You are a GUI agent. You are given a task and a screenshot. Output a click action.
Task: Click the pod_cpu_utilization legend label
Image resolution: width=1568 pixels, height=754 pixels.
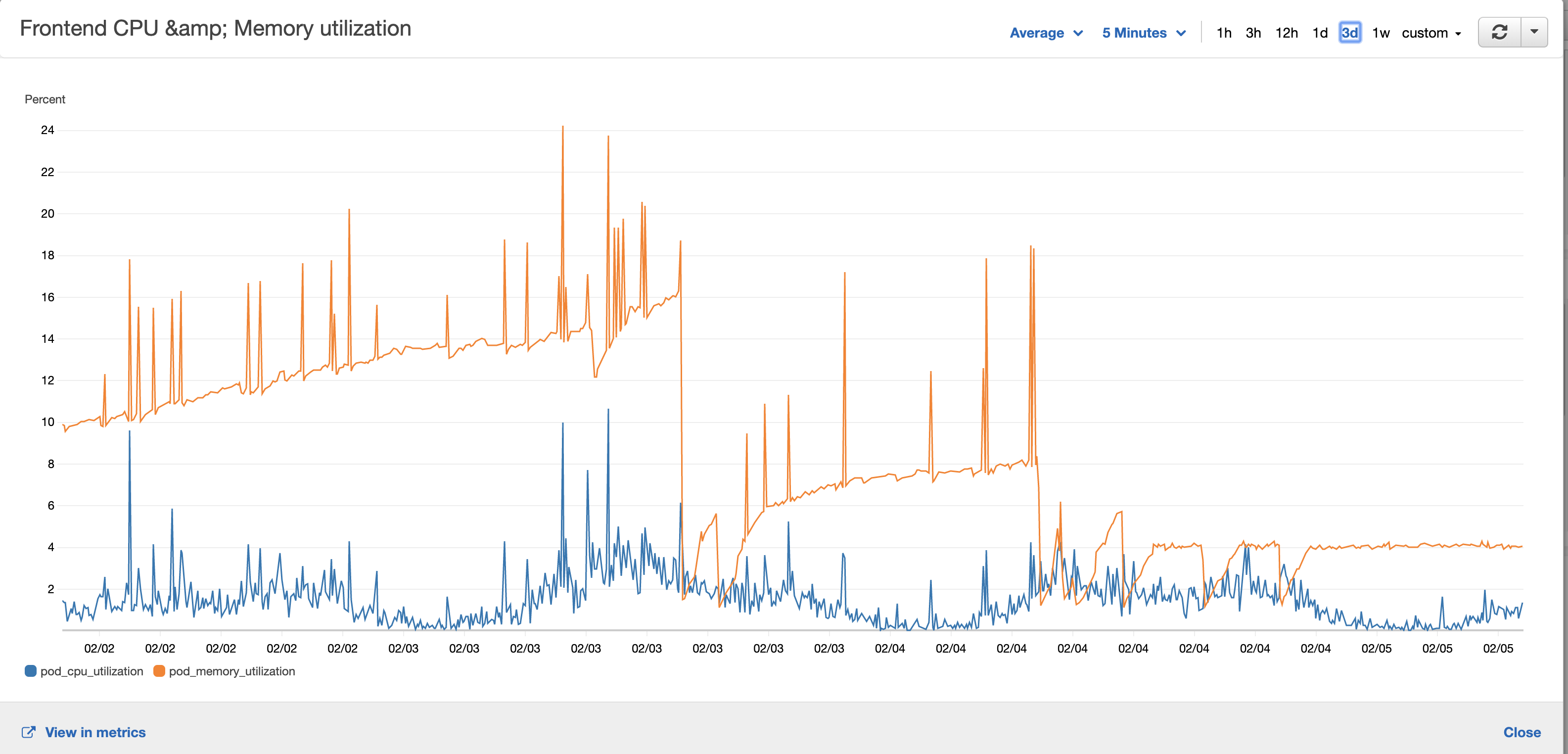pyautogui.click(x=92, y=671)
